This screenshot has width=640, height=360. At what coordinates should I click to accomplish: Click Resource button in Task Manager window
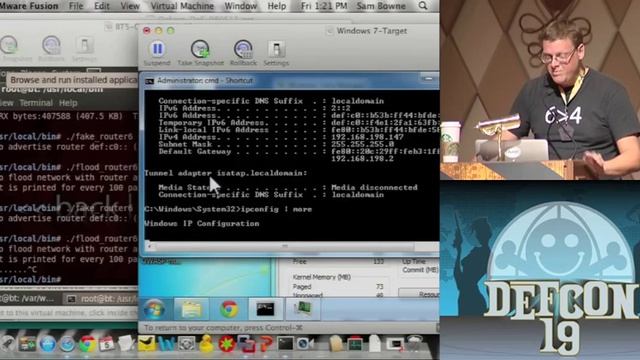tap(420, 294)
